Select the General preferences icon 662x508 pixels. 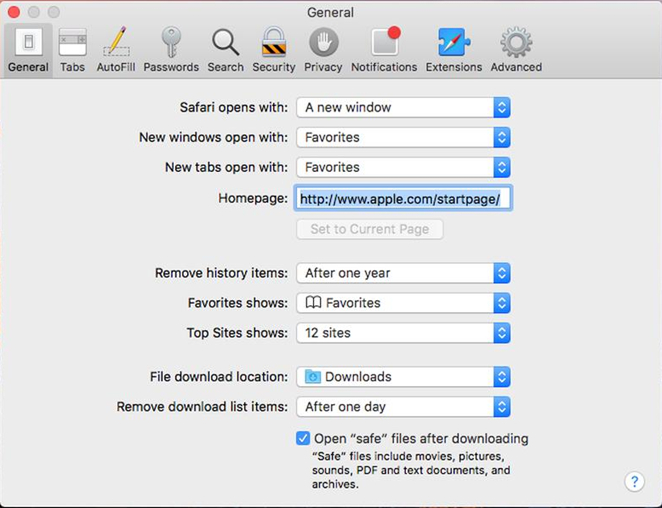point(28,50)
